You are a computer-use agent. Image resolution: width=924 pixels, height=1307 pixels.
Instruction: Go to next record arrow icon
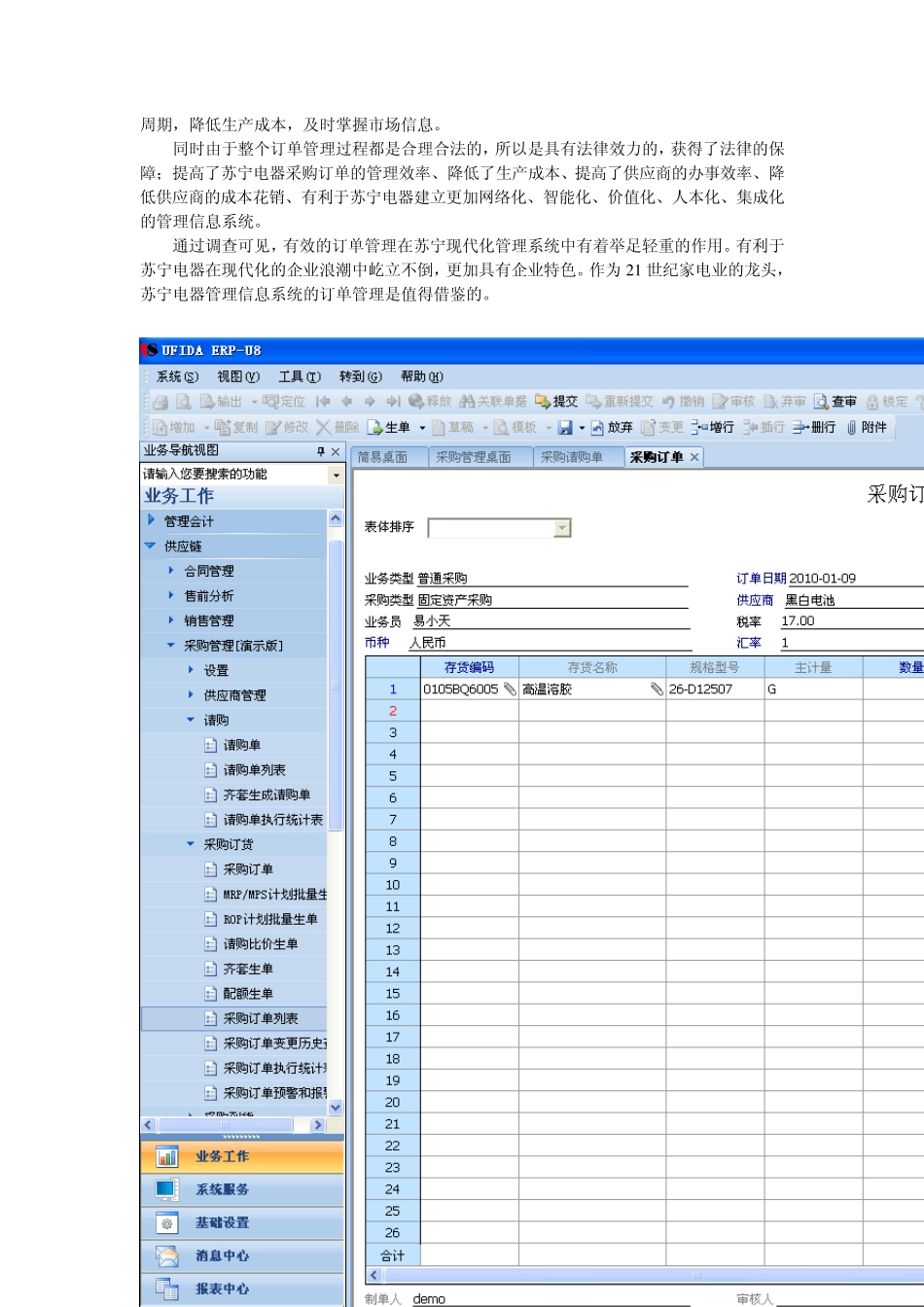tap(370, 402)
